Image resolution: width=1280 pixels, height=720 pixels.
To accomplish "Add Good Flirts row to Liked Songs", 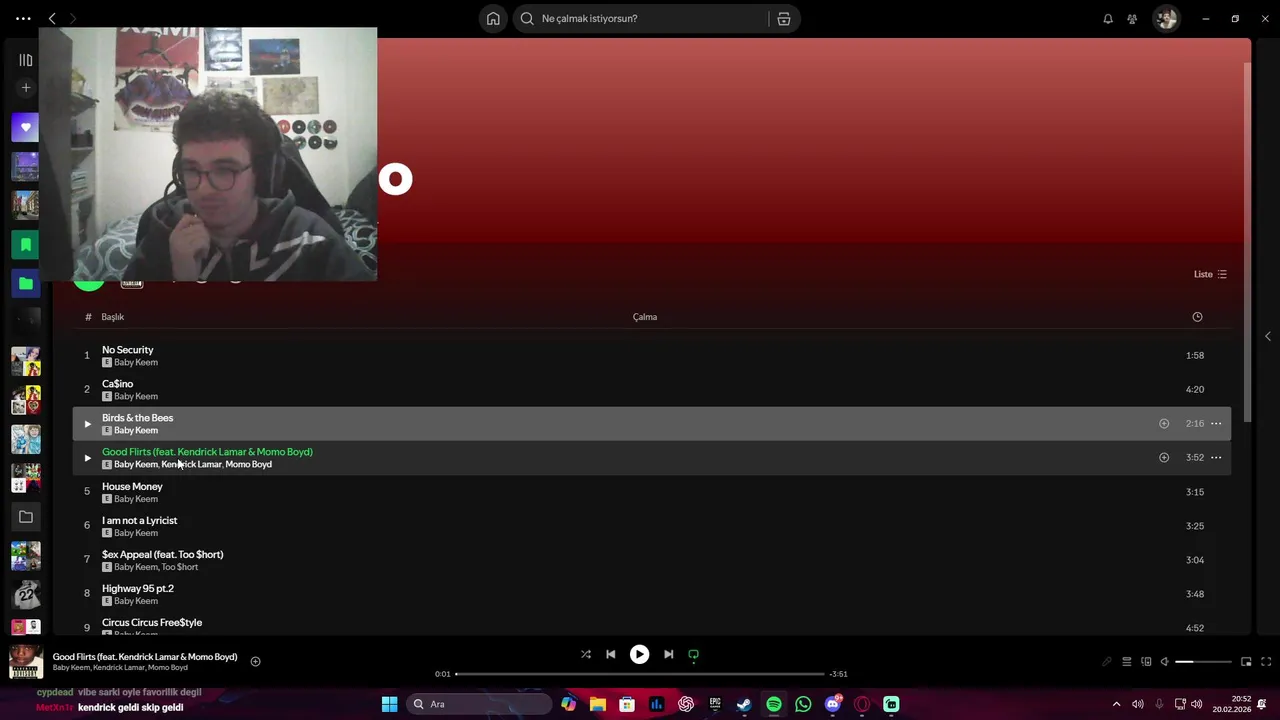I will [x=1164, y=458].
